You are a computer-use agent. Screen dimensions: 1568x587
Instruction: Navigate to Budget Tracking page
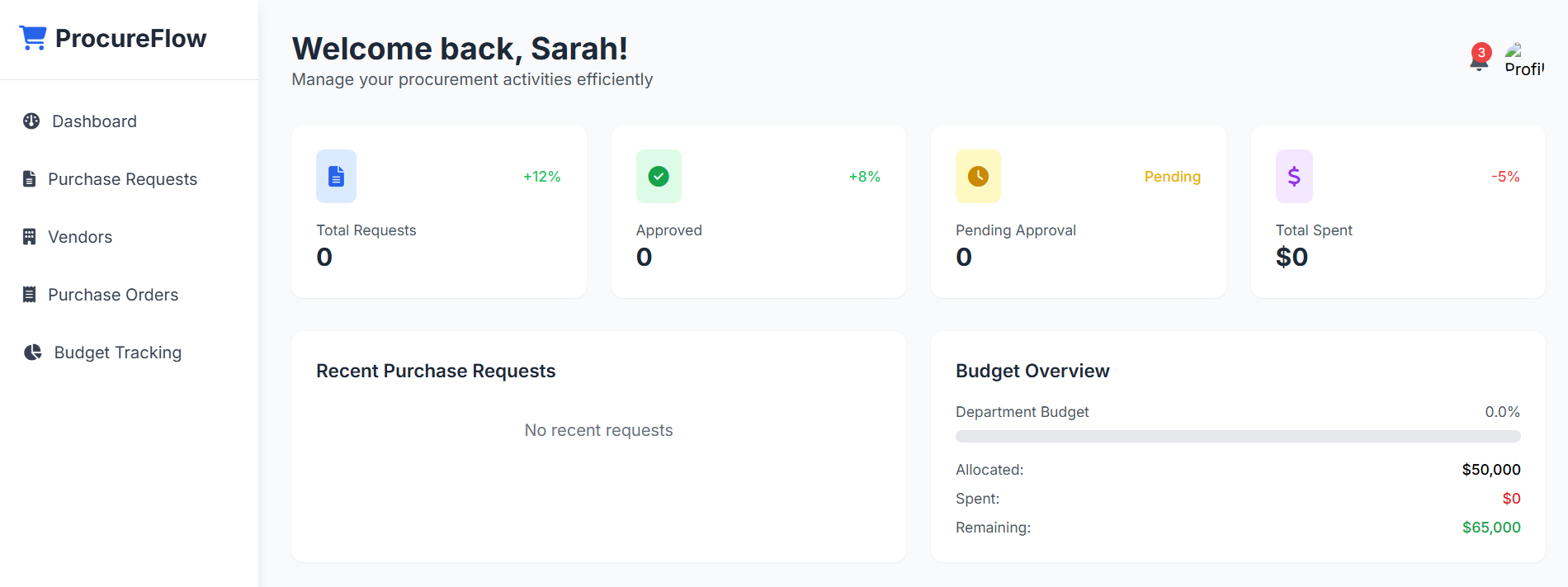coord(117,353)
